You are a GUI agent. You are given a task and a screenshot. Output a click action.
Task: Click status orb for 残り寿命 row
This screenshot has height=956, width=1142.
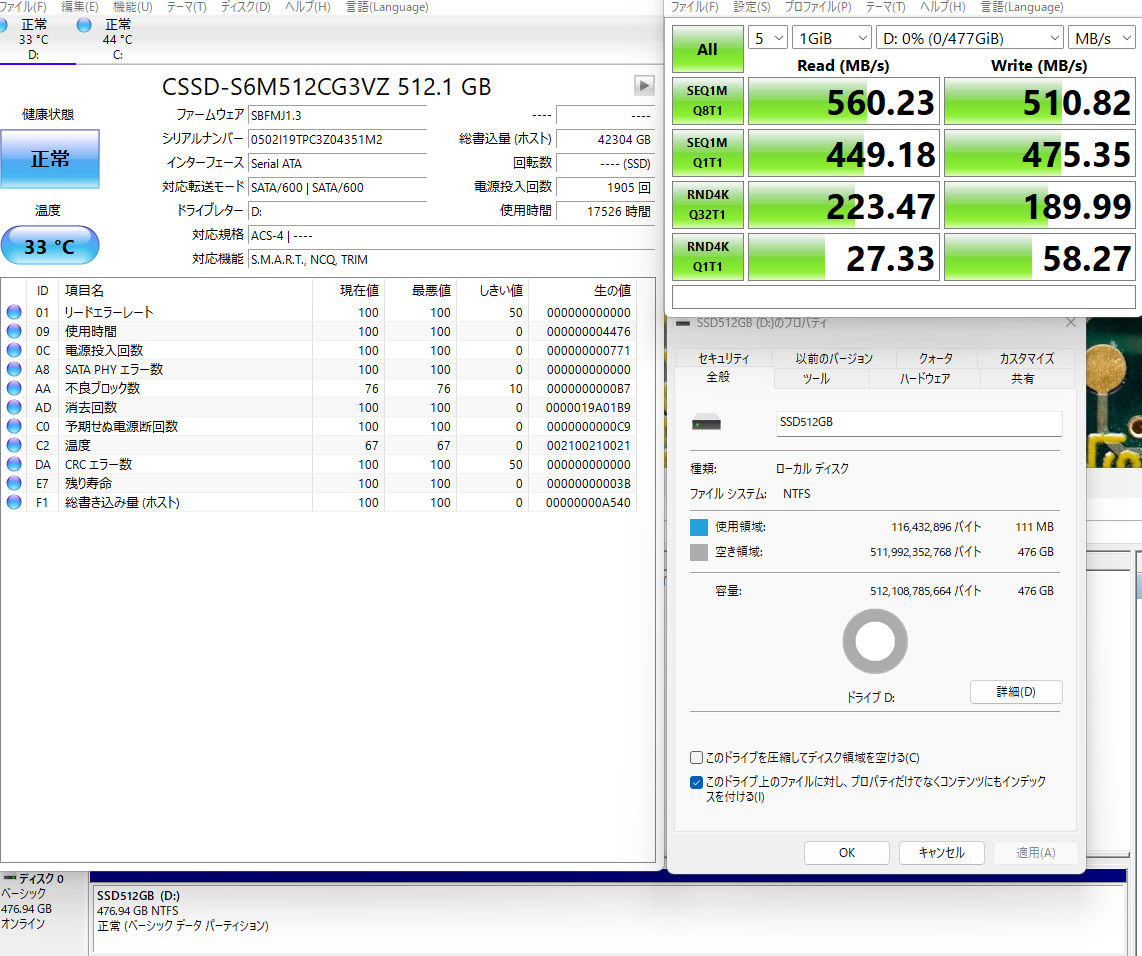coord(14,483)
